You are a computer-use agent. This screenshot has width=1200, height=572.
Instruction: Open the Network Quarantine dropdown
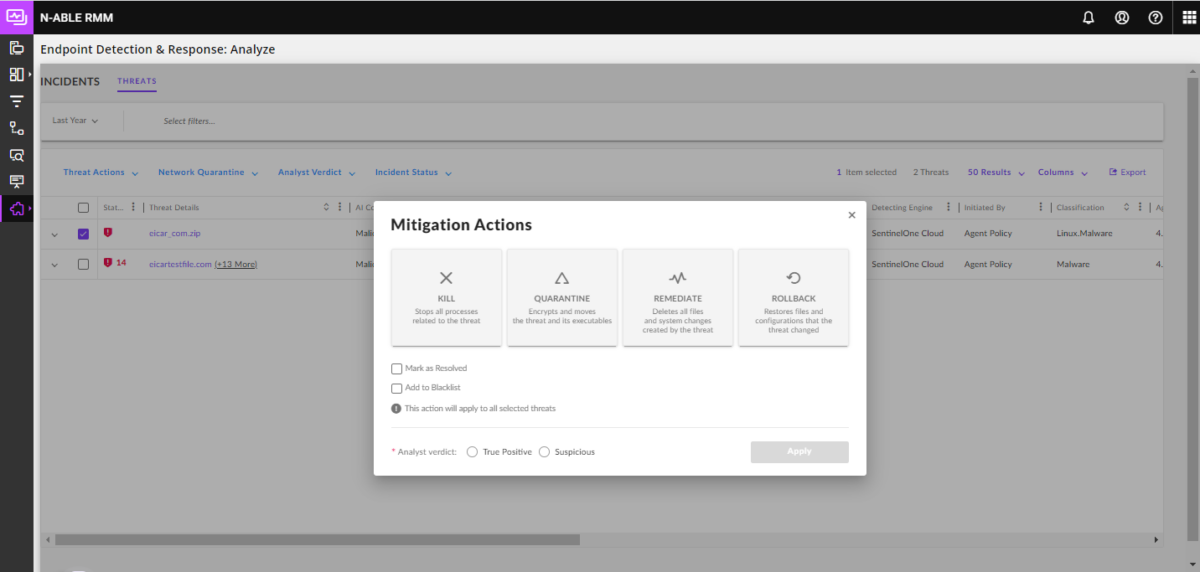pyautogui.click(x=208, y=173)
